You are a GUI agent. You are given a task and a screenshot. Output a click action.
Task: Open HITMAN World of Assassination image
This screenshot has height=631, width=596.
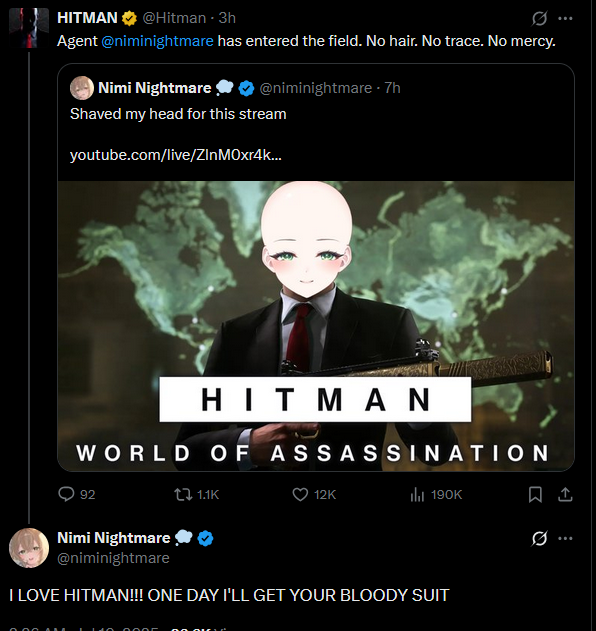[316, 326]
